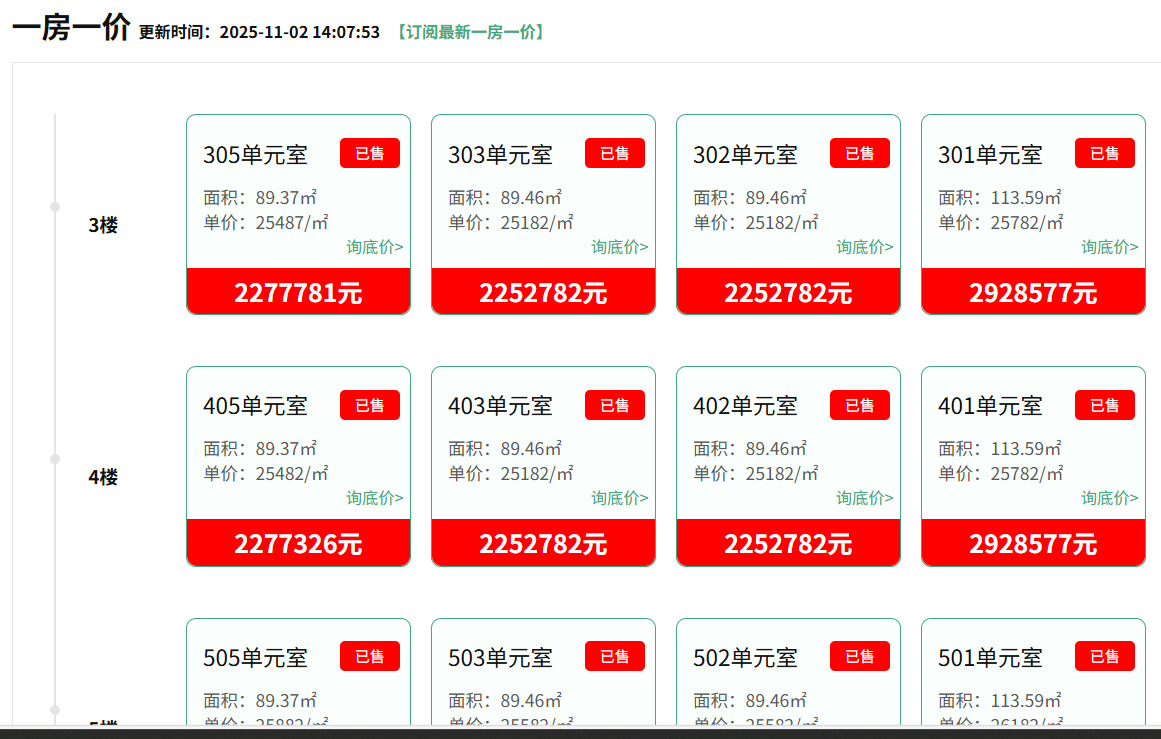Ask bottom price for unit 401
The width and height of the screenshot is (1161, 739).
(x=1109, y=498)
